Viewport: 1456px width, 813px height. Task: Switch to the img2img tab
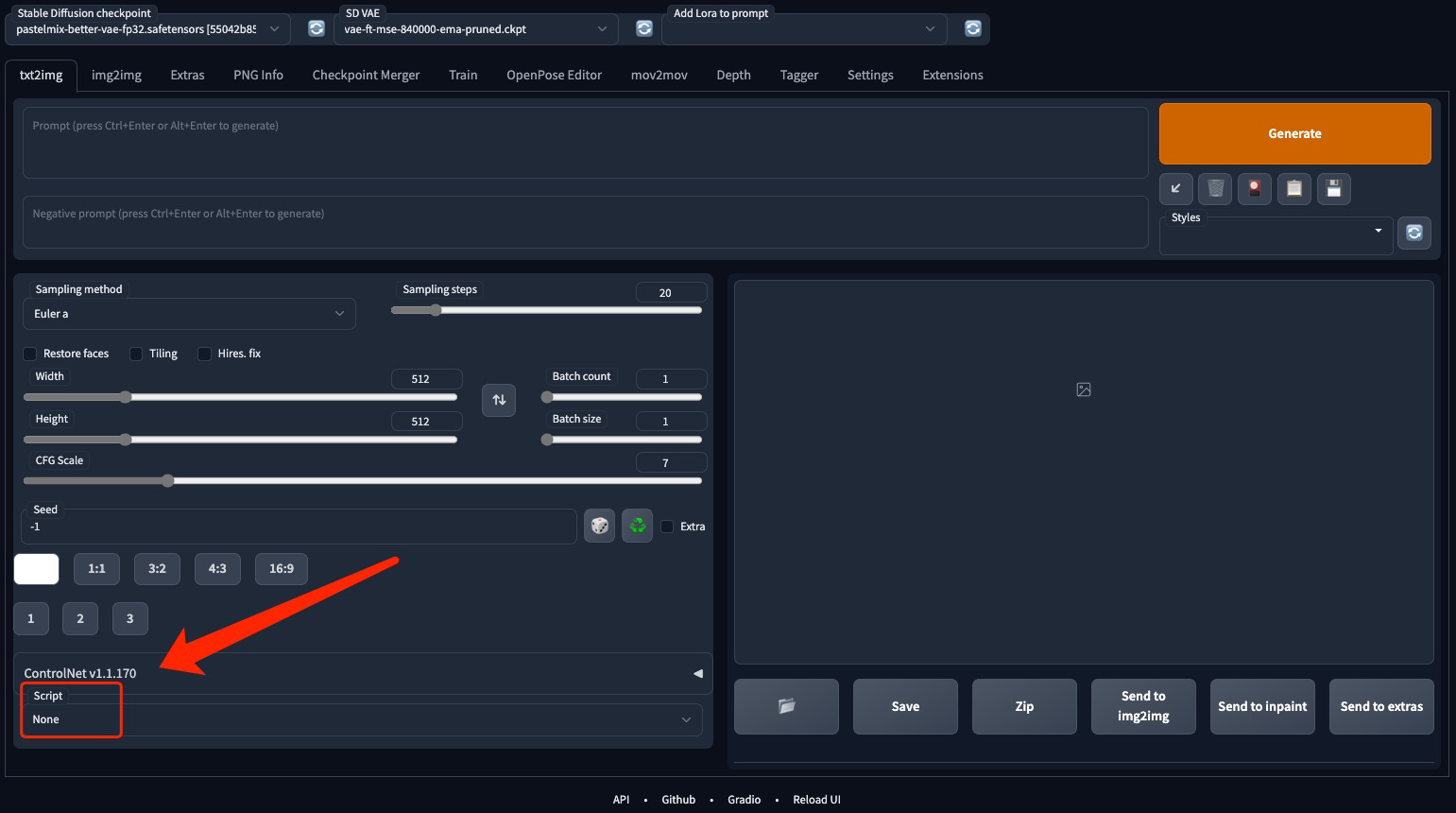point(116,76)
